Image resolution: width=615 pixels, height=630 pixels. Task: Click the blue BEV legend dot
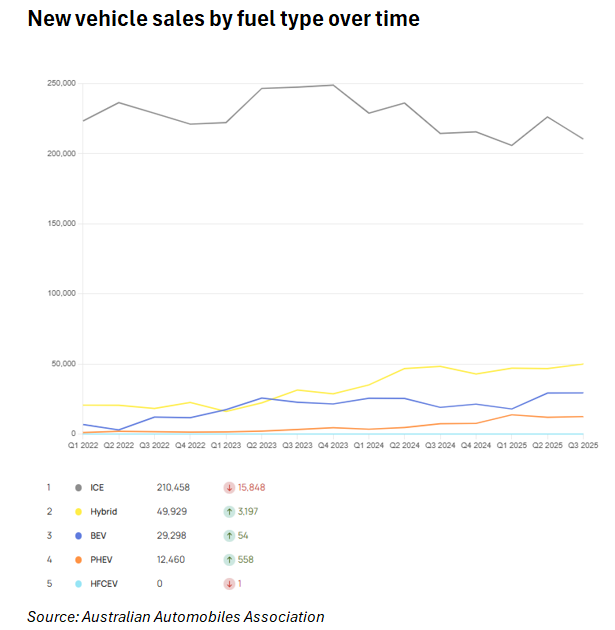(78, 535)
